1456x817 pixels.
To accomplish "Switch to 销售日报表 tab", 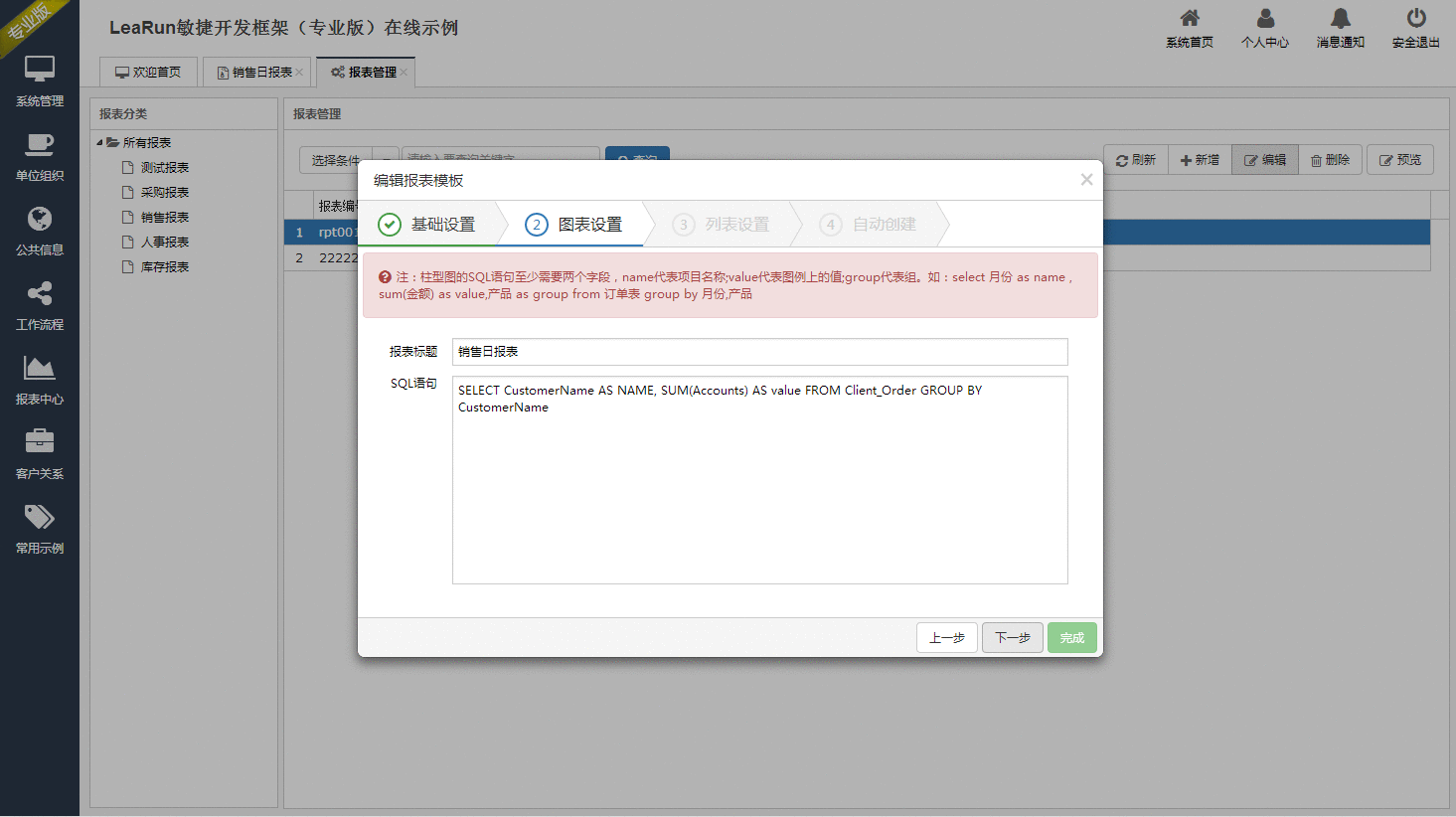I will (255, 73).
